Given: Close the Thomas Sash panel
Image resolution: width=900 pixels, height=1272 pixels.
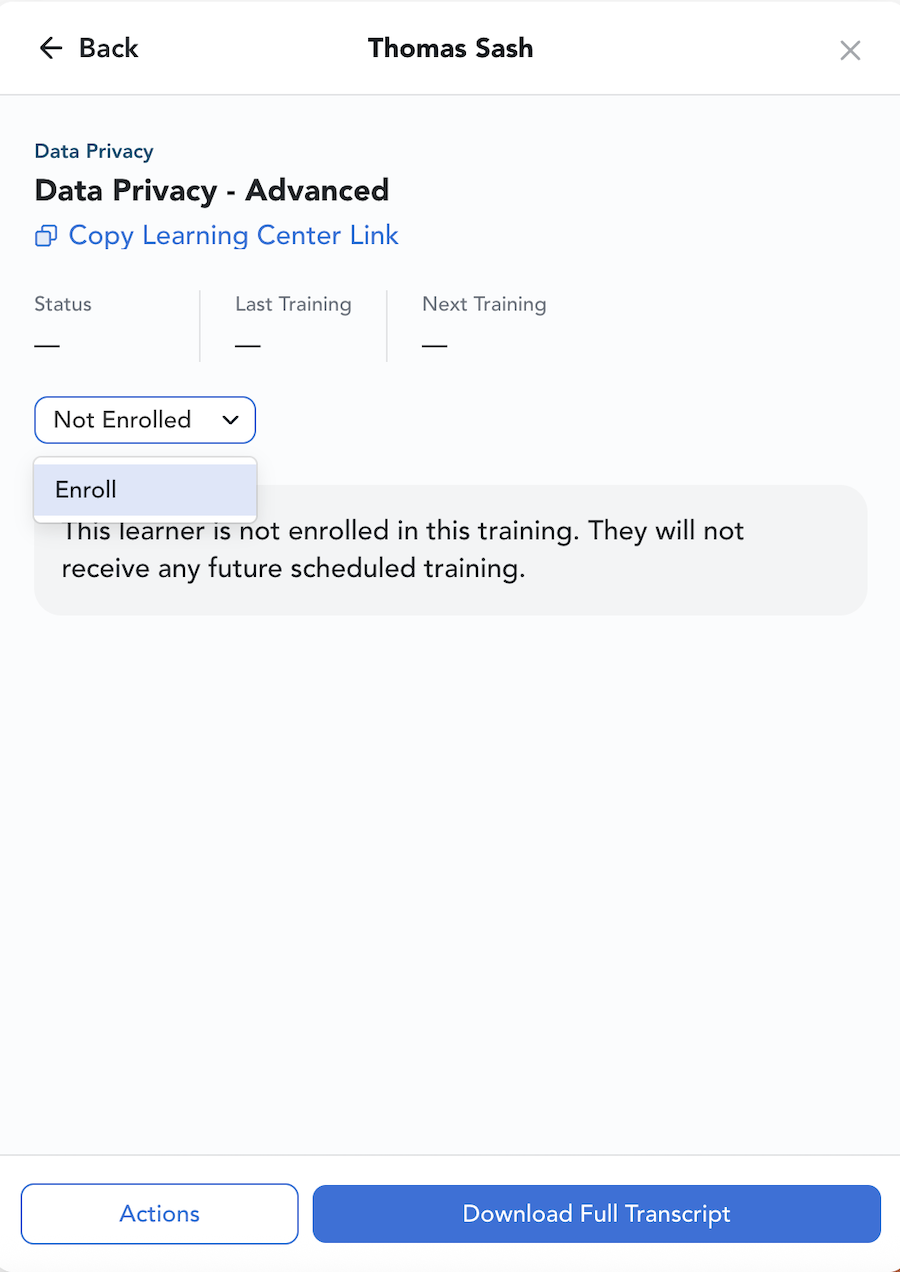Looking at the screenshot, I should [850, 50].
